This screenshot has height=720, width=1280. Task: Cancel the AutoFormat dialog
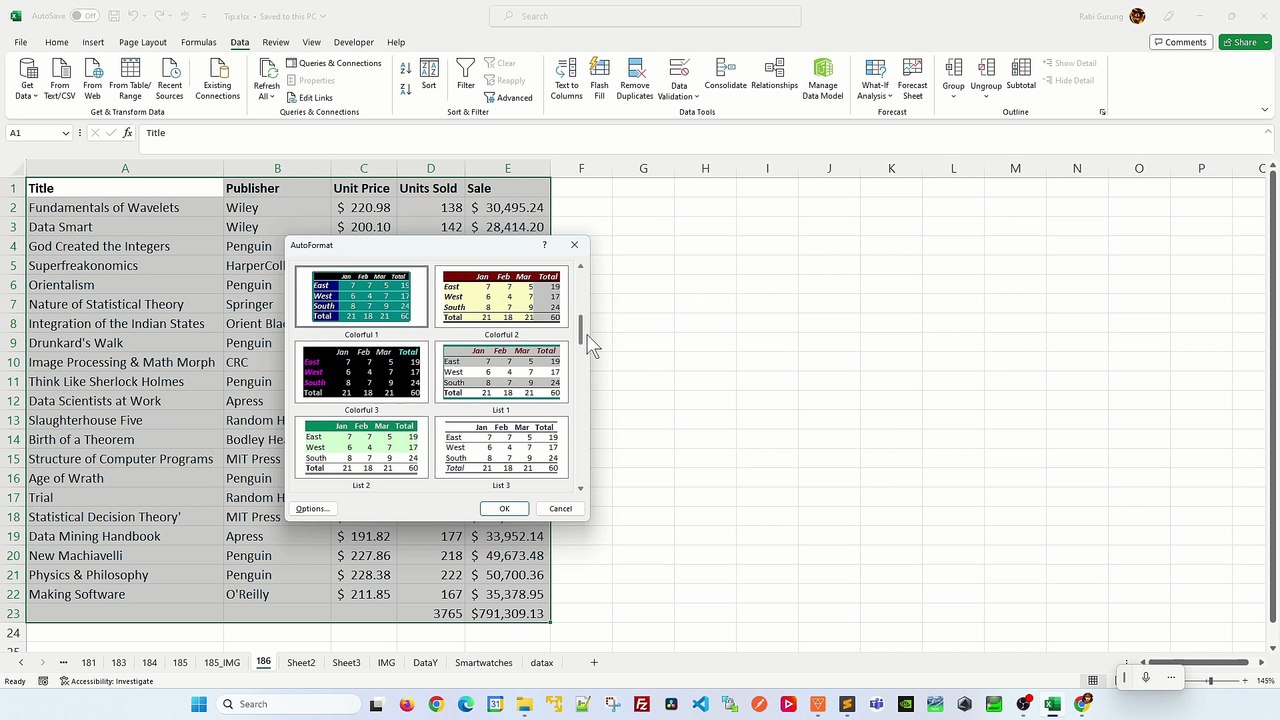[560, 509]
